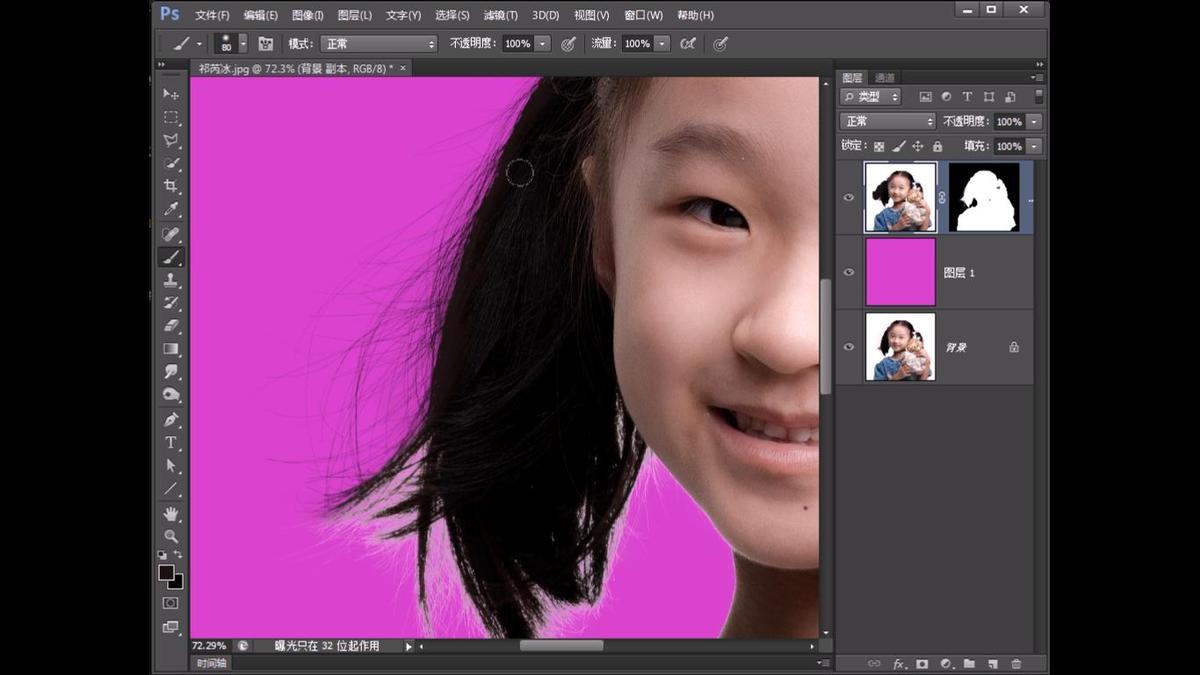The width and height of the screenshot is (1200, 675).
Task: Click the lock transparent pixels icon
Action: coord(878,146)
